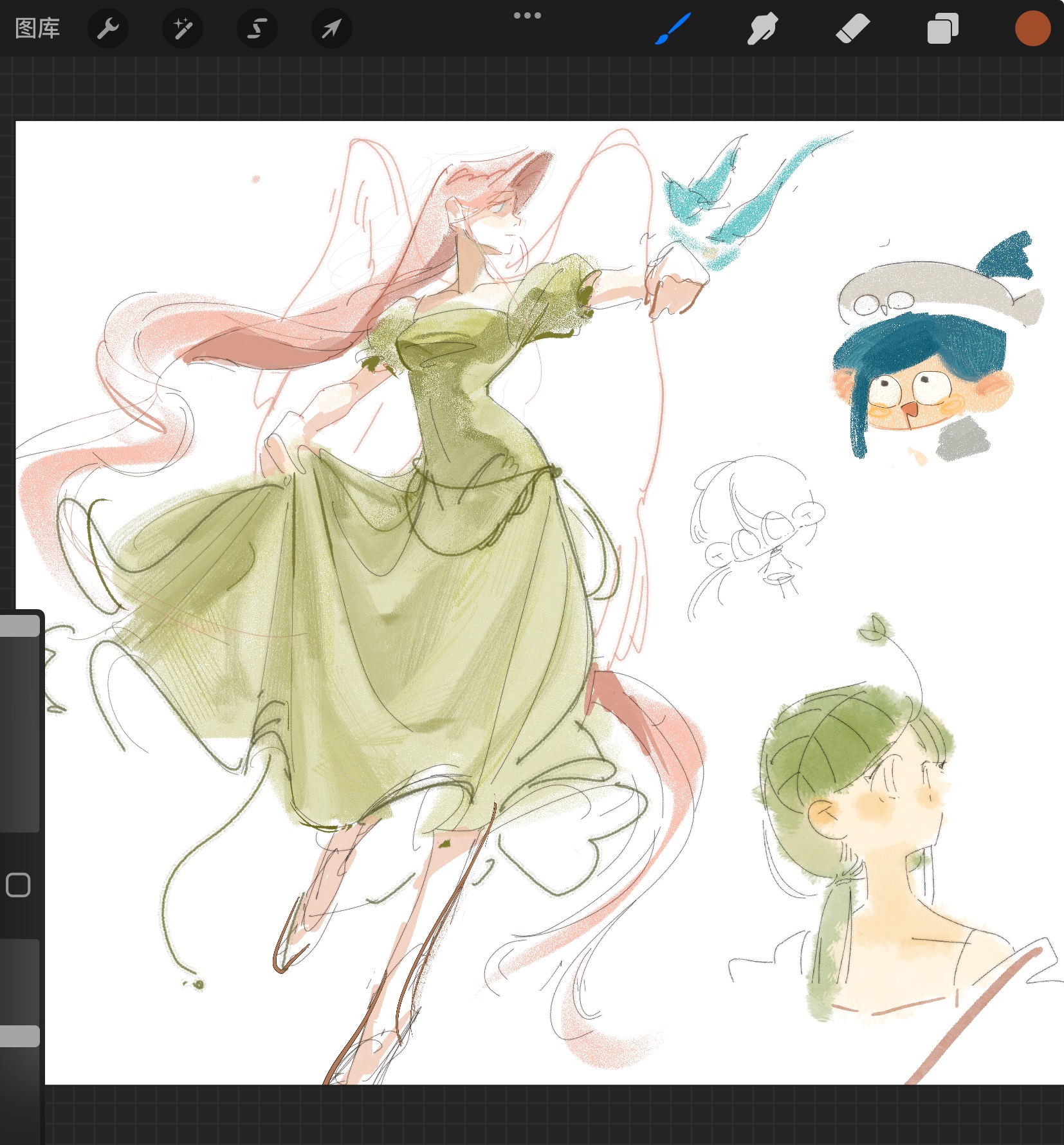Tap the square modify button in sidebar

click(18, 885)
